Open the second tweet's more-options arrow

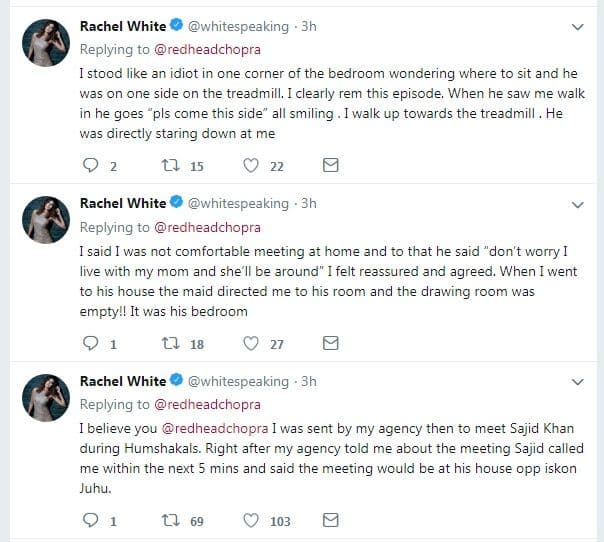[576, 204]
